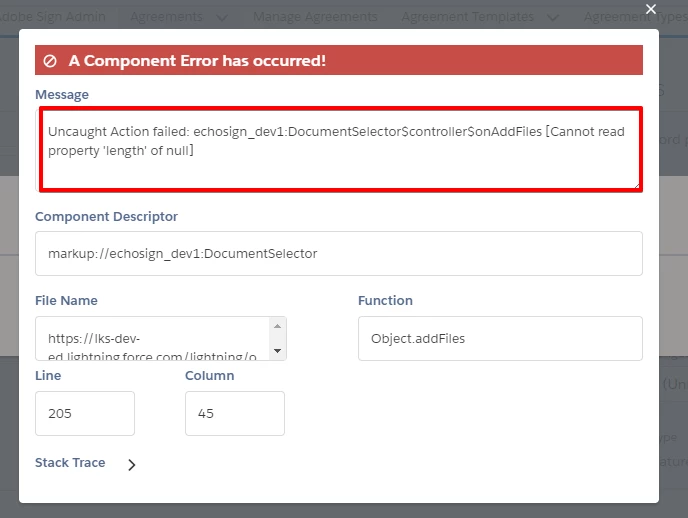Open the Agreements tab
This screenshot has height=518, width=688.
[166, 17]
